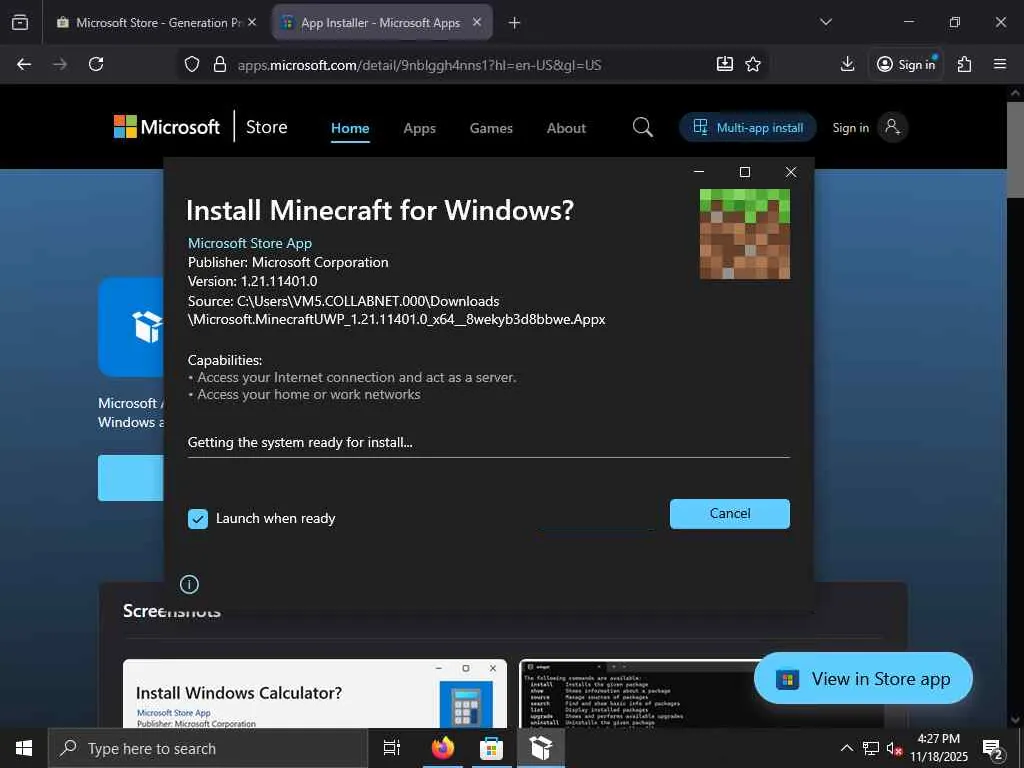Open the Windows Start menu
This screenshot has width=1024, height=768.
click(24, 748)
